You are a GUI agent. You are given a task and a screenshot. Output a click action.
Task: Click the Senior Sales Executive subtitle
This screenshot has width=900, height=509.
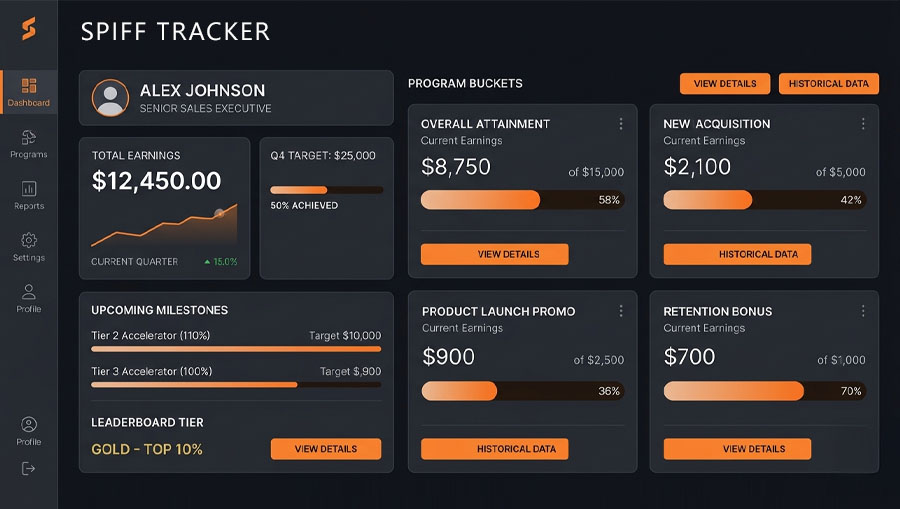pyautogui.click(x=205, y=108)
